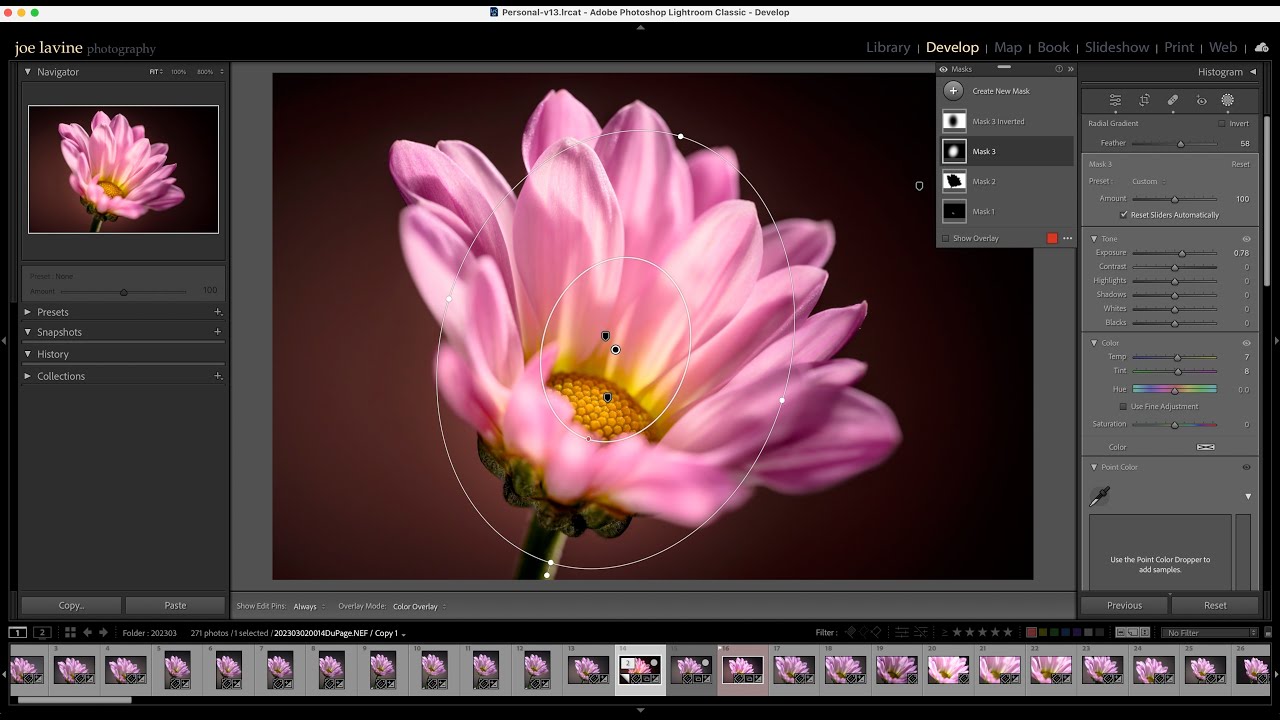Viewport: 1280px width, 720px height.
Task: Select the radial gradient center pin
Action: 616,349
